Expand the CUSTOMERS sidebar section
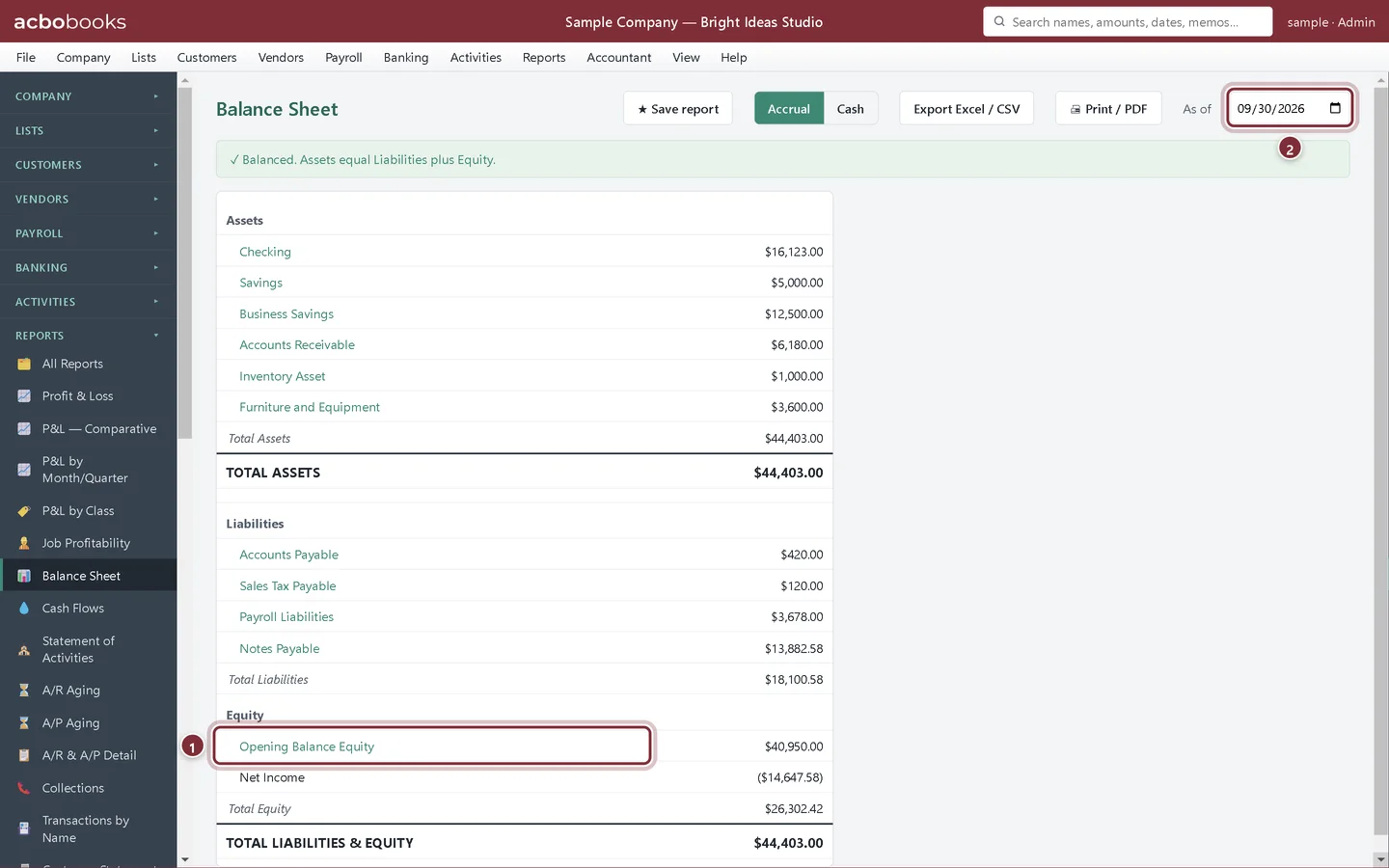Screen dimensions: 1389x868 coord(88,165)
